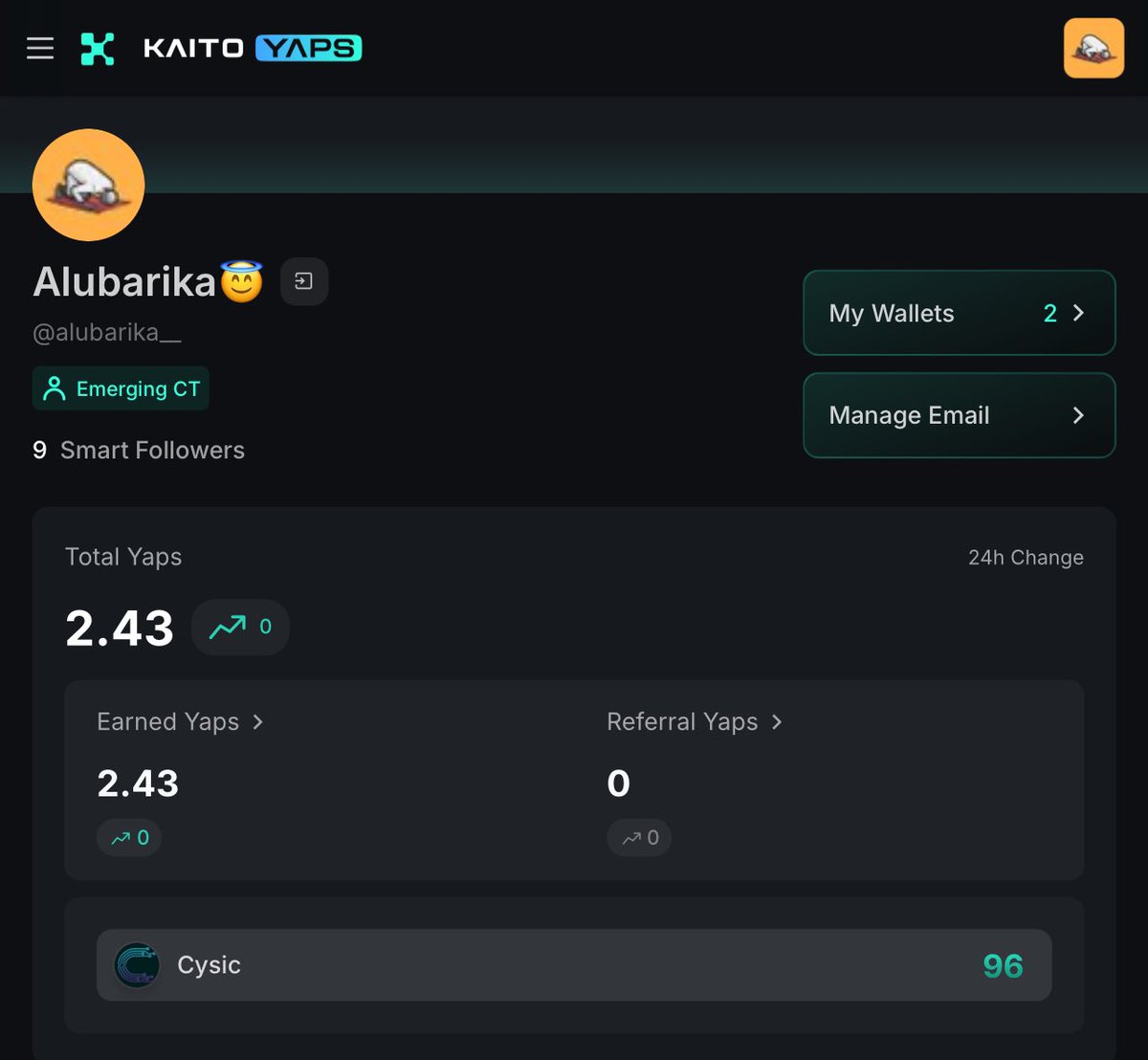1148x1060 pixels.
Task: Click the Earned Yaps trend pill showing 0
Action: coord(129,838)
